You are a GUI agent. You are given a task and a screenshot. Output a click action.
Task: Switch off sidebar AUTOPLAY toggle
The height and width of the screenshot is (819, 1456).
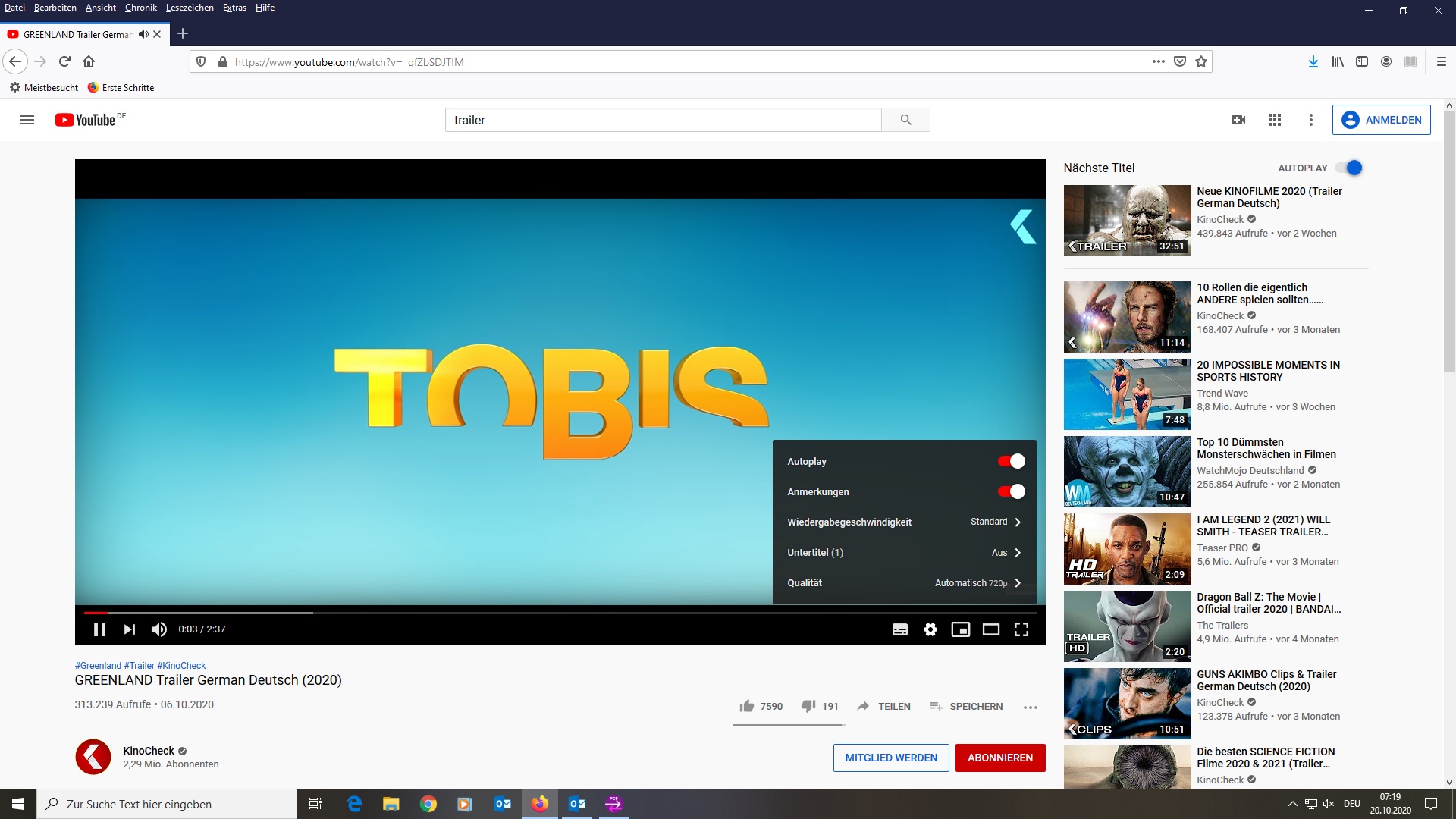click(x=1349, y=168)
